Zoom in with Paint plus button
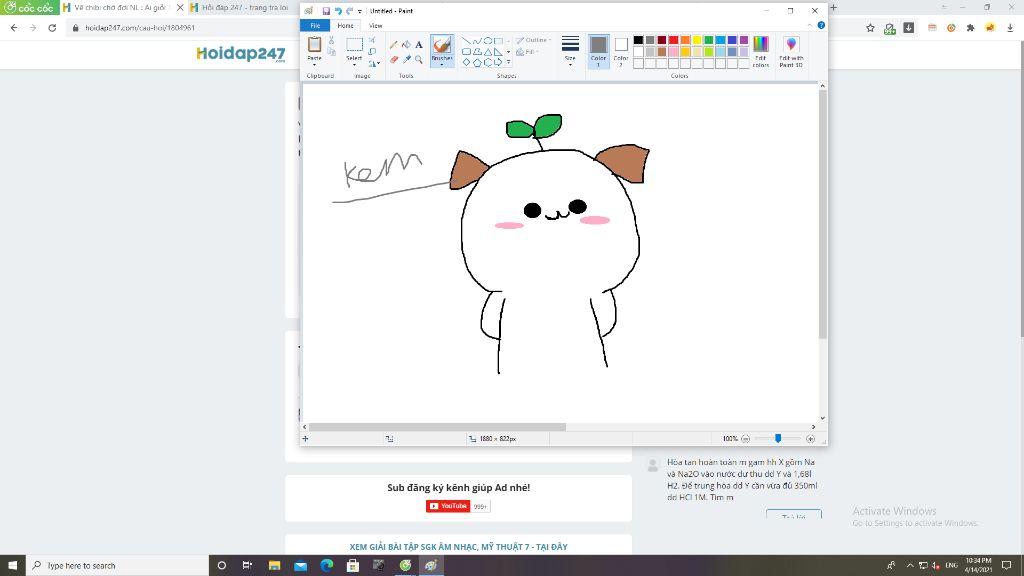The image size is (1024, 576). point(810,439)
